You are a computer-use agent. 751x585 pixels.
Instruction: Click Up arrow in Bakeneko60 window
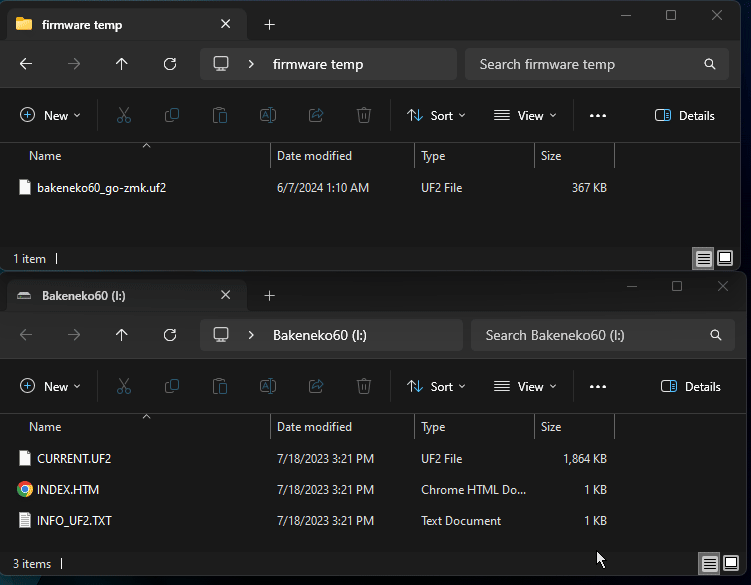(x=122, y=335)
